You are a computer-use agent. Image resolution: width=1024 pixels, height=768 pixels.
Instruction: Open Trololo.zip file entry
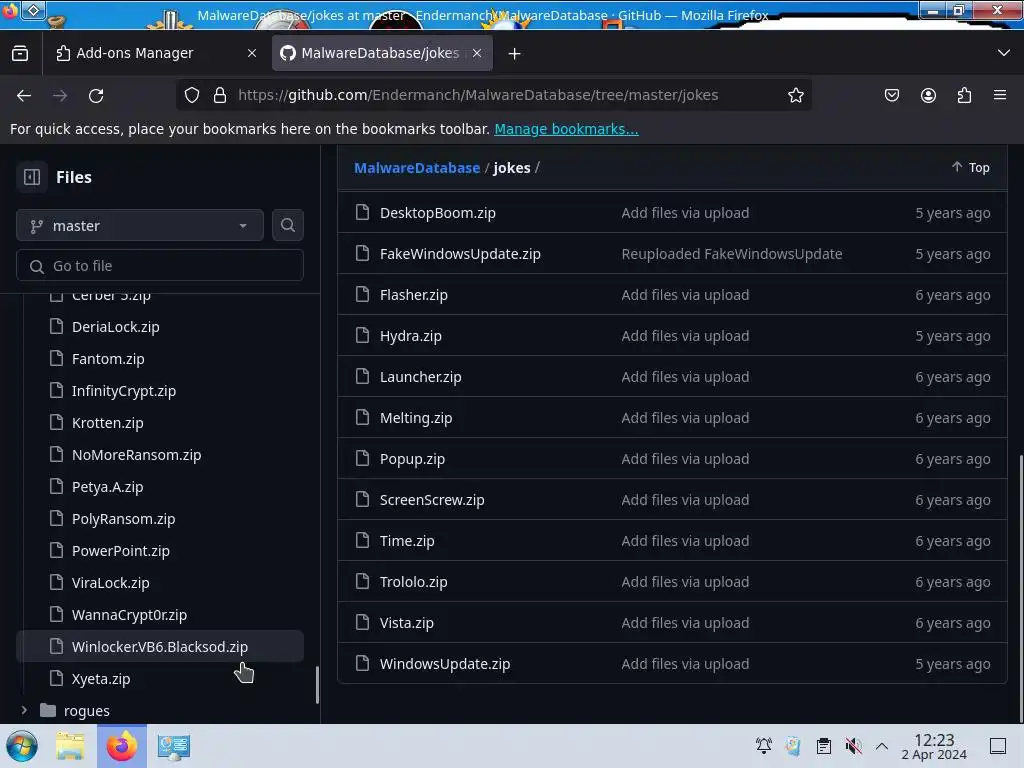(x=413, y=582)
